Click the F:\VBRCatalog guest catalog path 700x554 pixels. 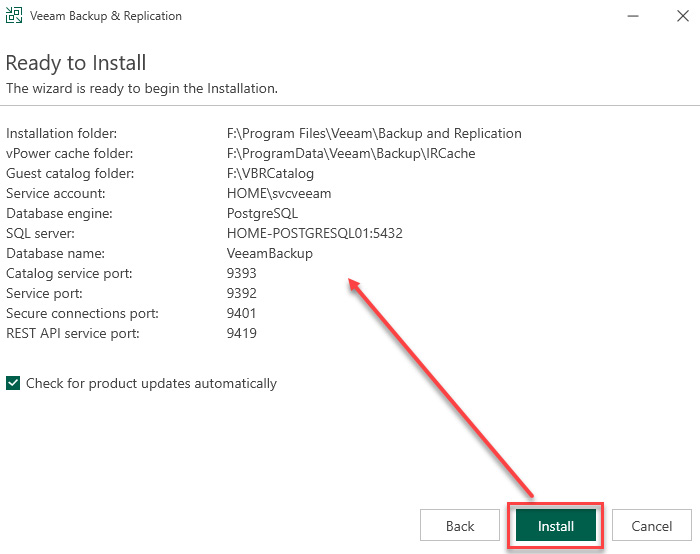270,173
